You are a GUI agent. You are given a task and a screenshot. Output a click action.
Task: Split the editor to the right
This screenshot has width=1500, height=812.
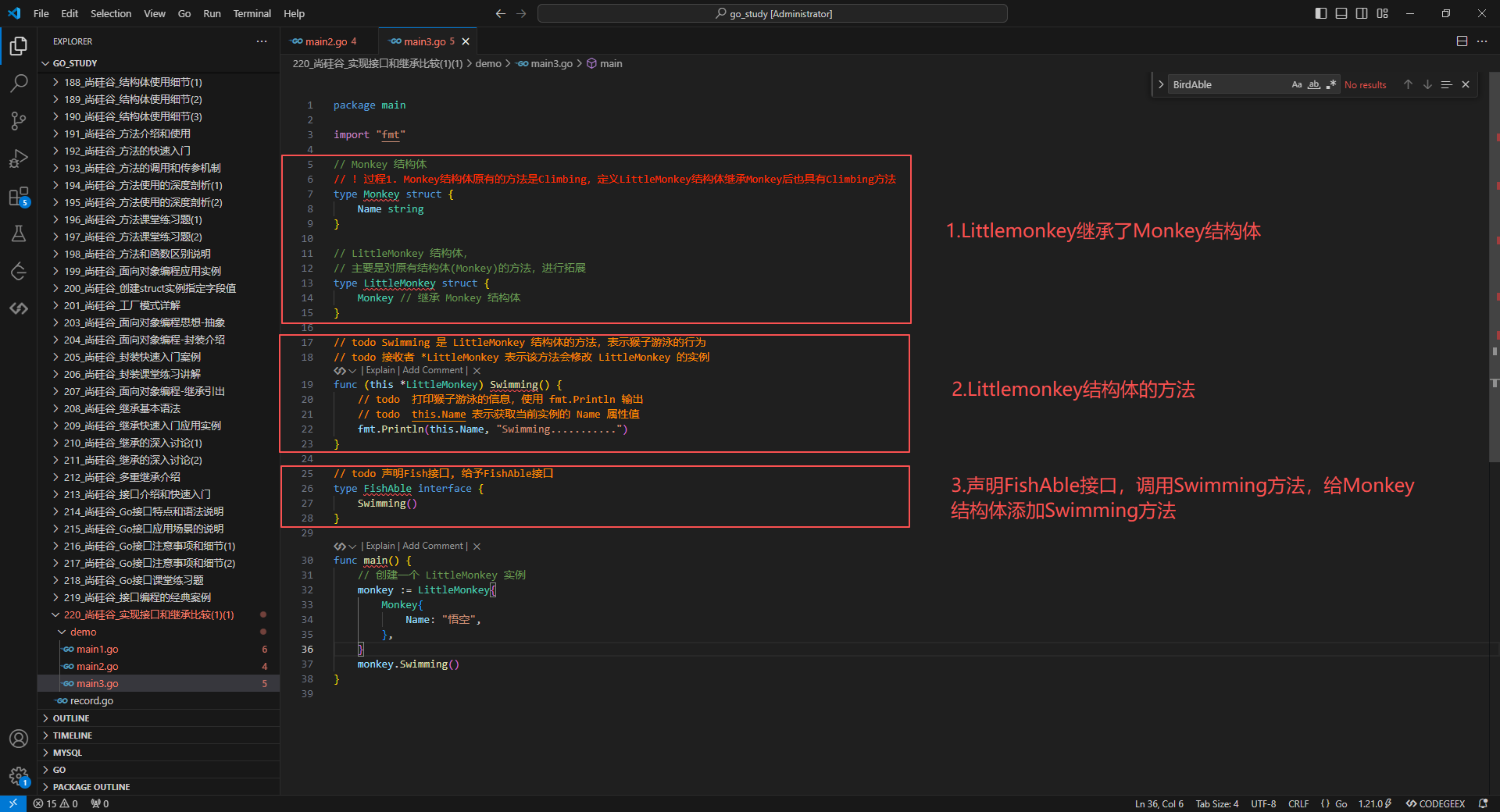tap(1462, 41)
